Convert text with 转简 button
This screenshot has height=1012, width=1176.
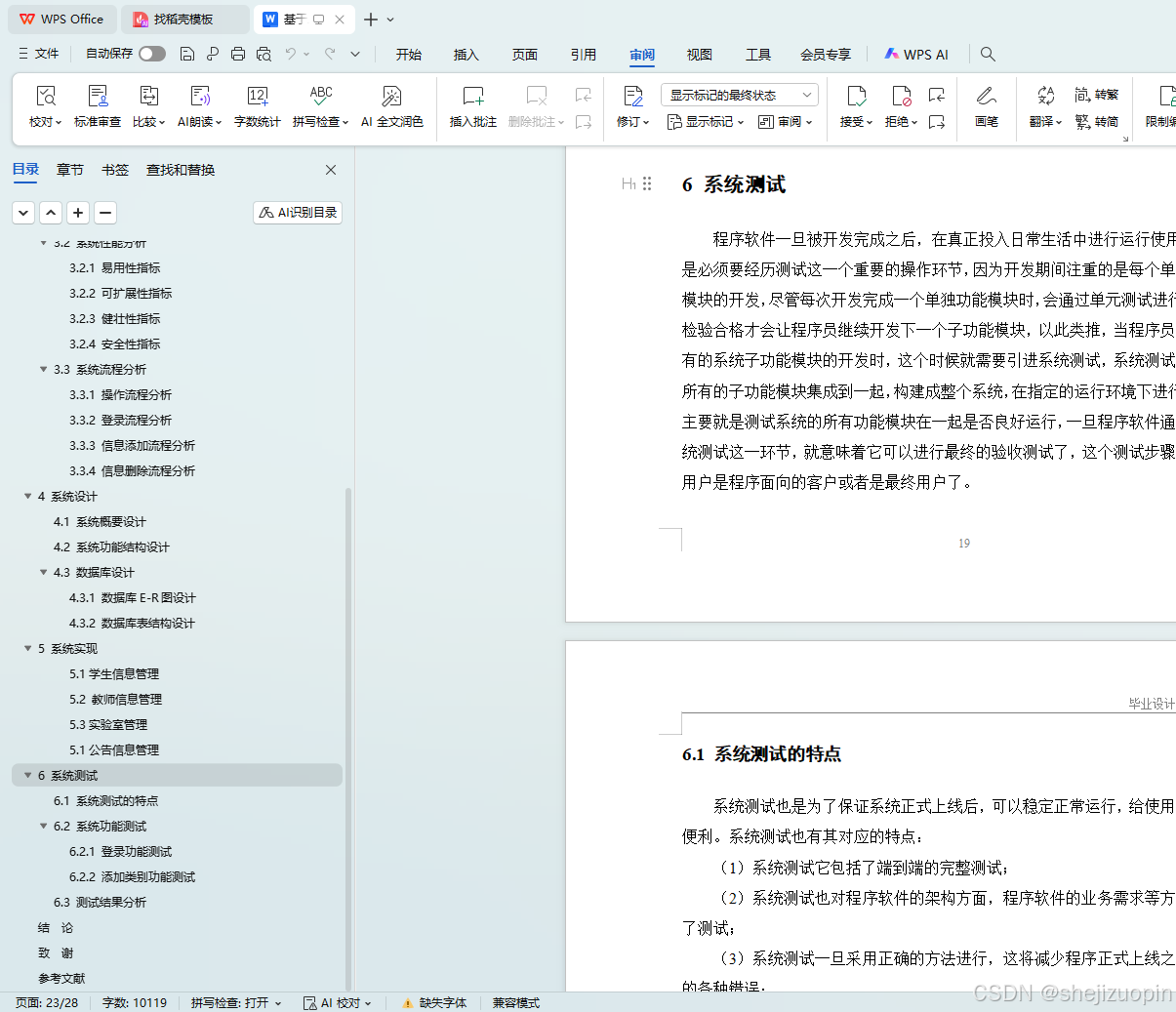tap(1097, 122)
